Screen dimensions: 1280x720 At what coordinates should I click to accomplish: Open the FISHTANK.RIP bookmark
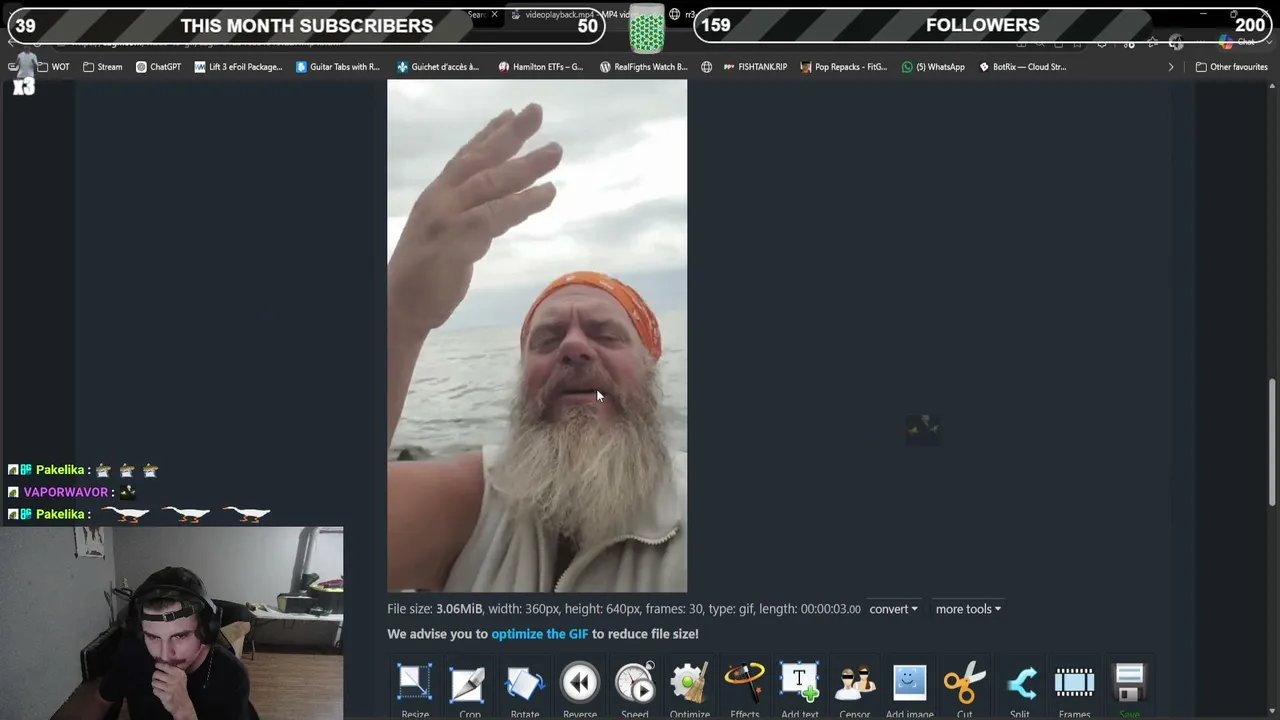pyautogui.click(x=754, y=67)
